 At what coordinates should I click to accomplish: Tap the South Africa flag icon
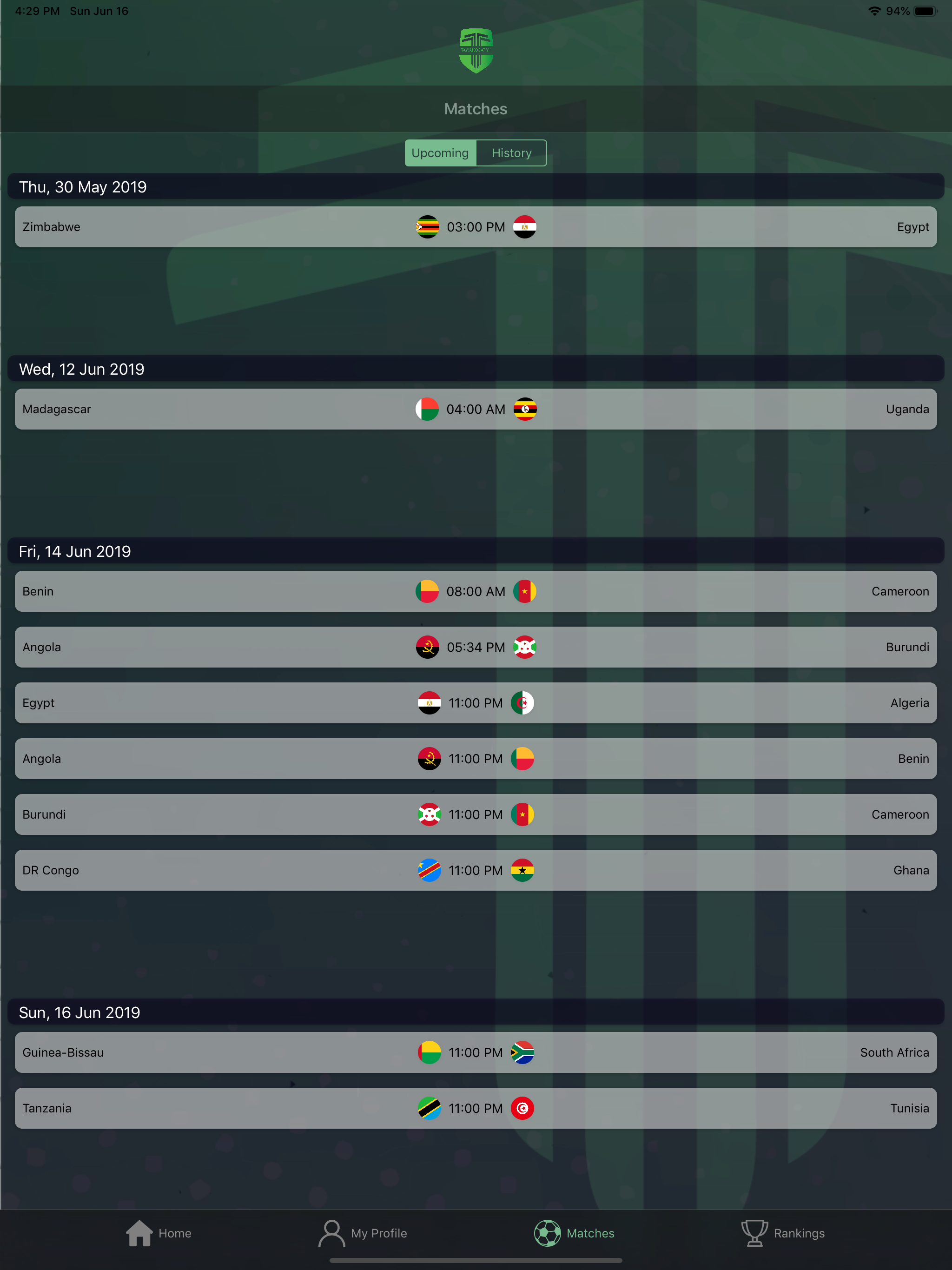click(x=522, y=1052)
